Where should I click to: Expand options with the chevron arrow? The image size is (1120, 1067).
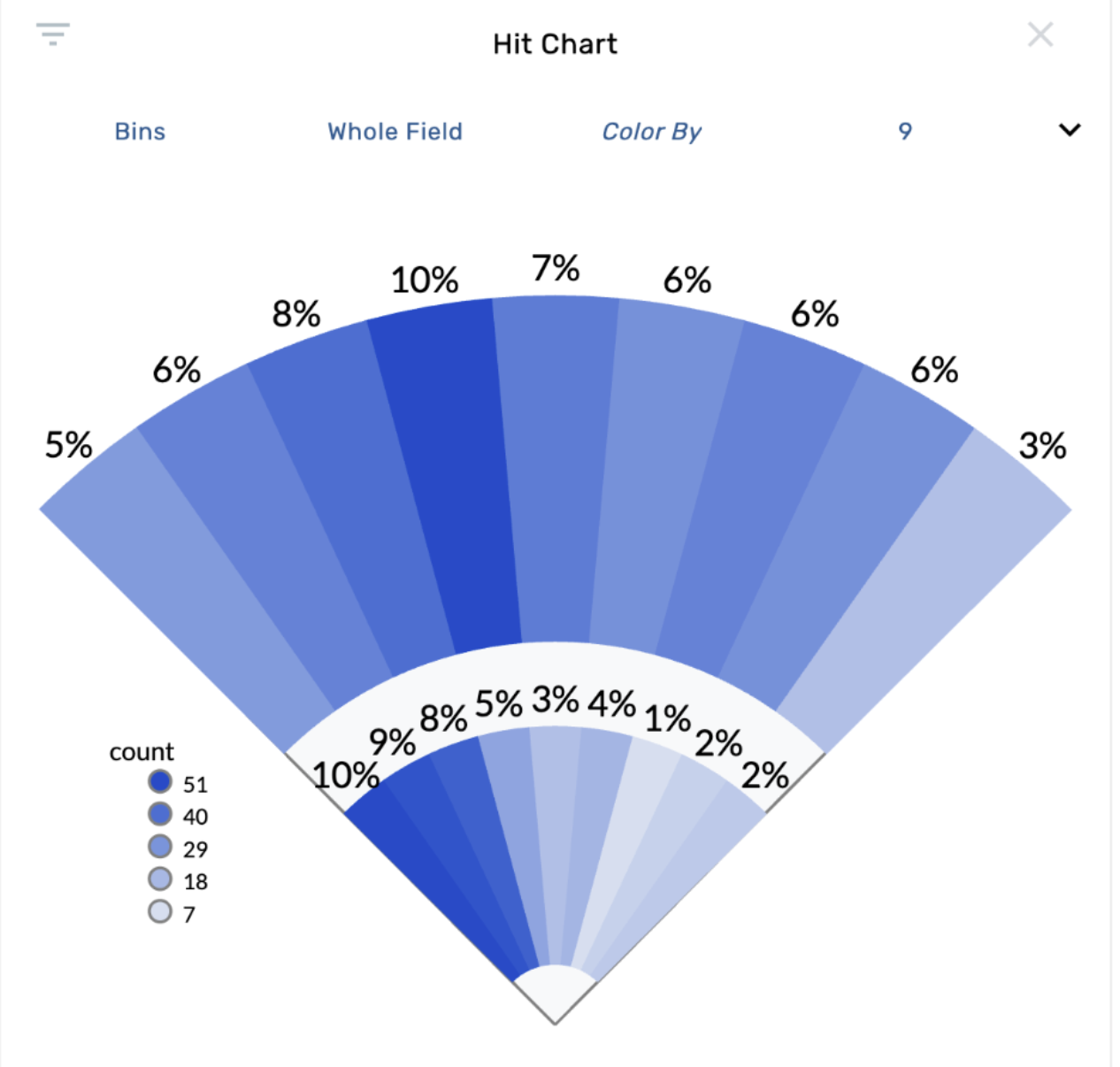pos(1070,130)
